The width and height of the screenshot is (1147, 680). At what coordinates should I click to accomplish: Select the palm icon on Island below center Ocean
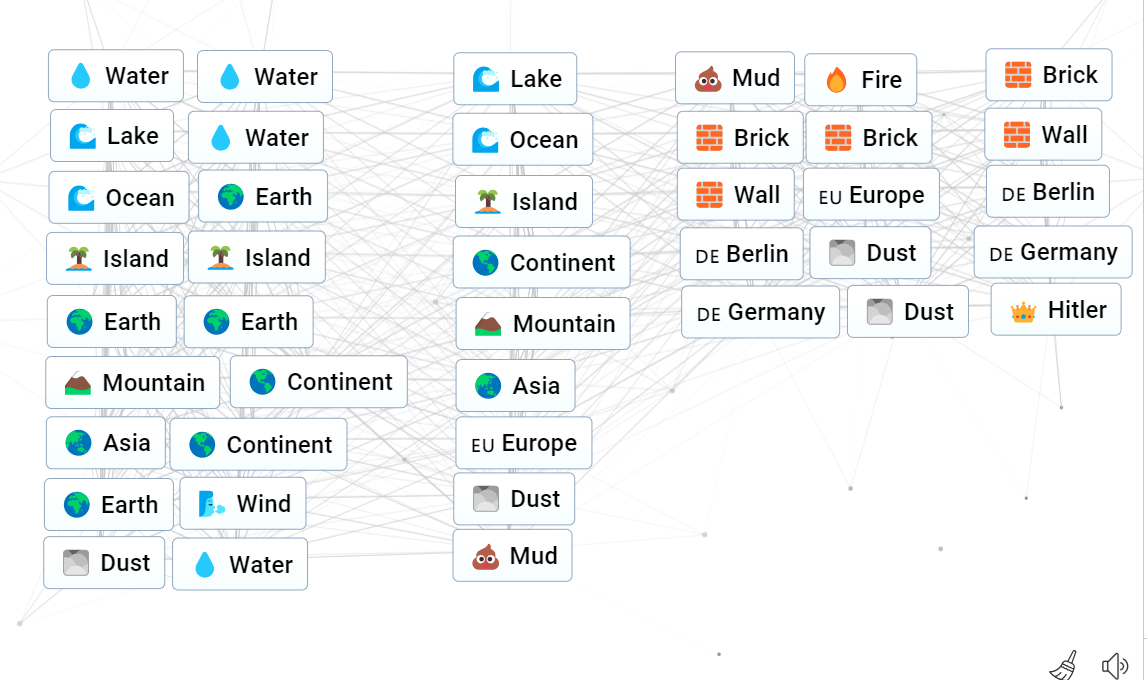tap(488, 201)
